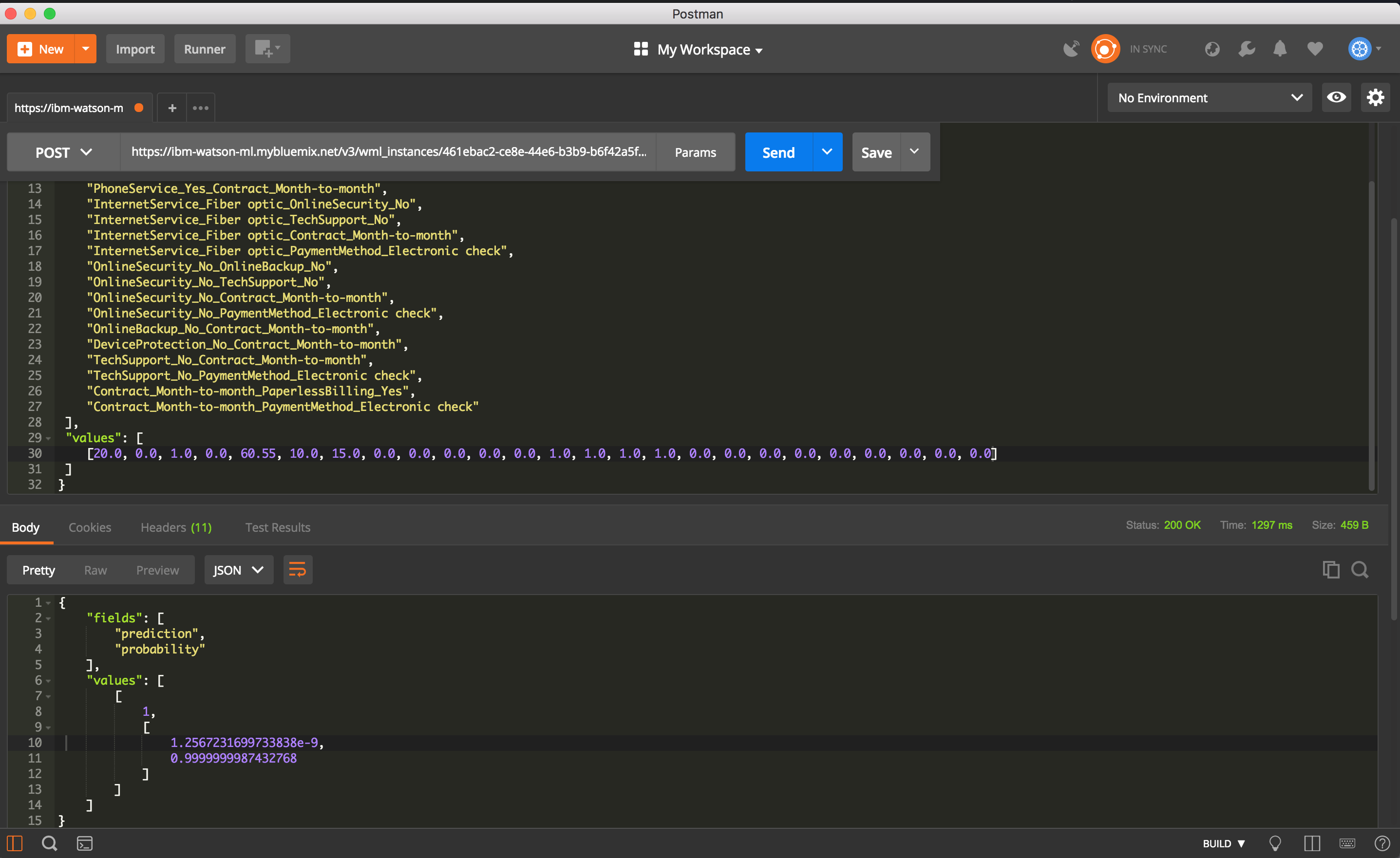Toggle sidebar visibility in status bar
The image size is (1400, 858).
point(14,843)
